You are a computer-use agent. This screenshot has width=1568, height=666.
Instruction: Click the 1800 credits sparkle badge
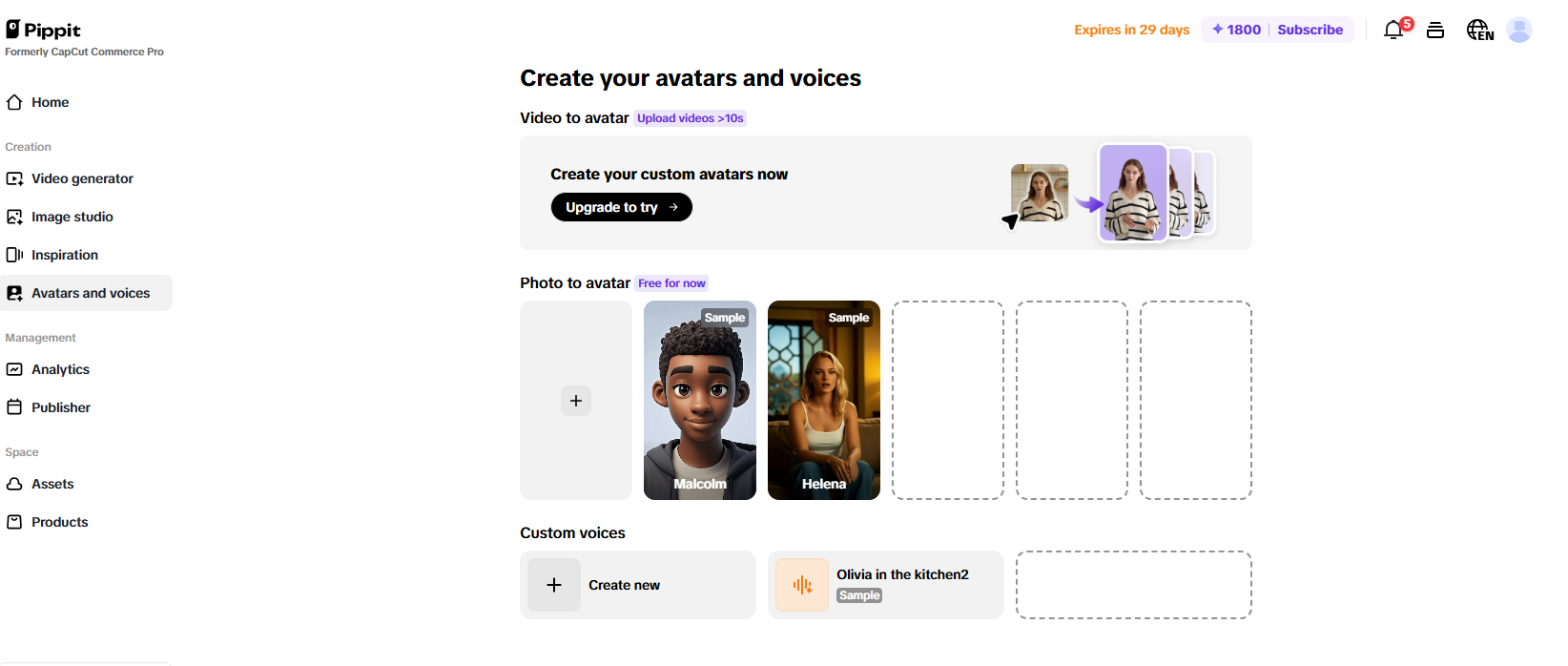click(1236, 30)
